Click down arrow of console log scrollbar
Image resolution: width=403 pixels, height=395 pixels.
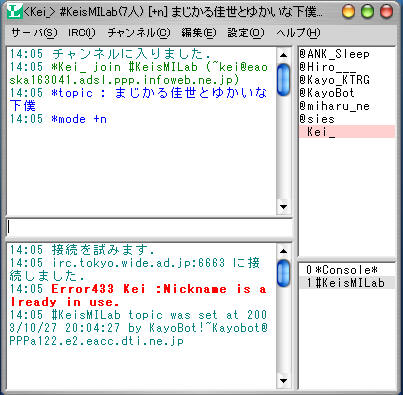[x=284, y=380]
